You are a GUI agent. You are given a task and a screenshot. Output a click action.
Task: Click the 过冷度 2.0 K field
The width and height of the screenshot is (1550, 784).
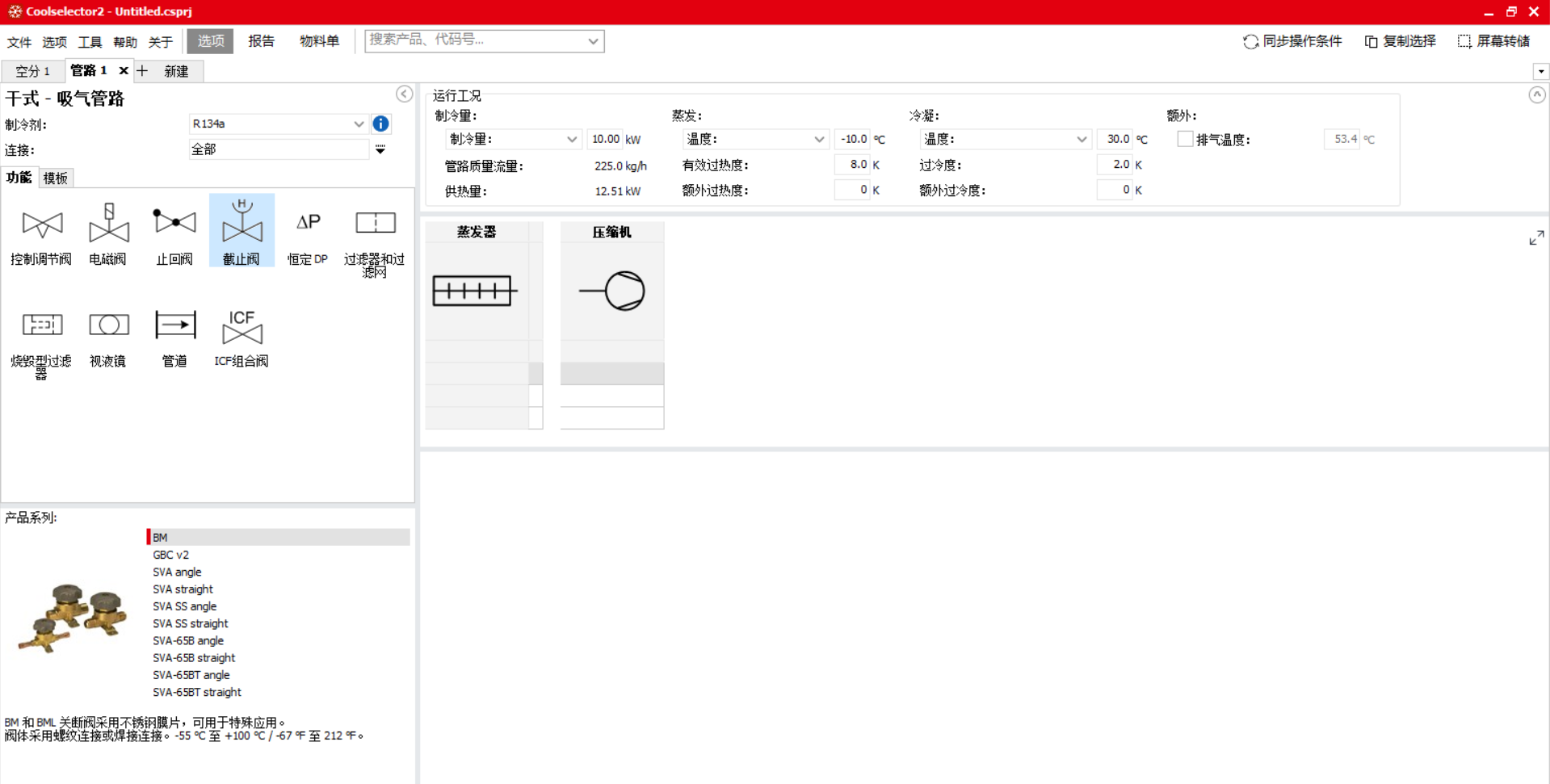click(1115, 165)
